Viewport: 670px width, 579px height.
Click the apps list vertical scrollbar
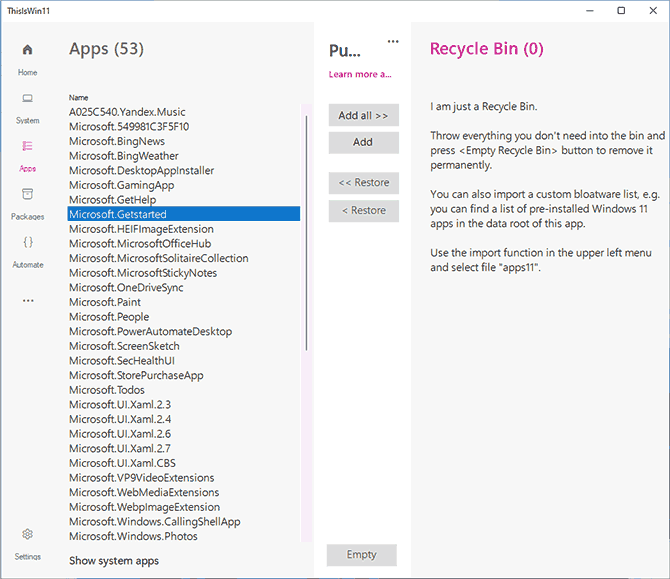coord(306,233)
